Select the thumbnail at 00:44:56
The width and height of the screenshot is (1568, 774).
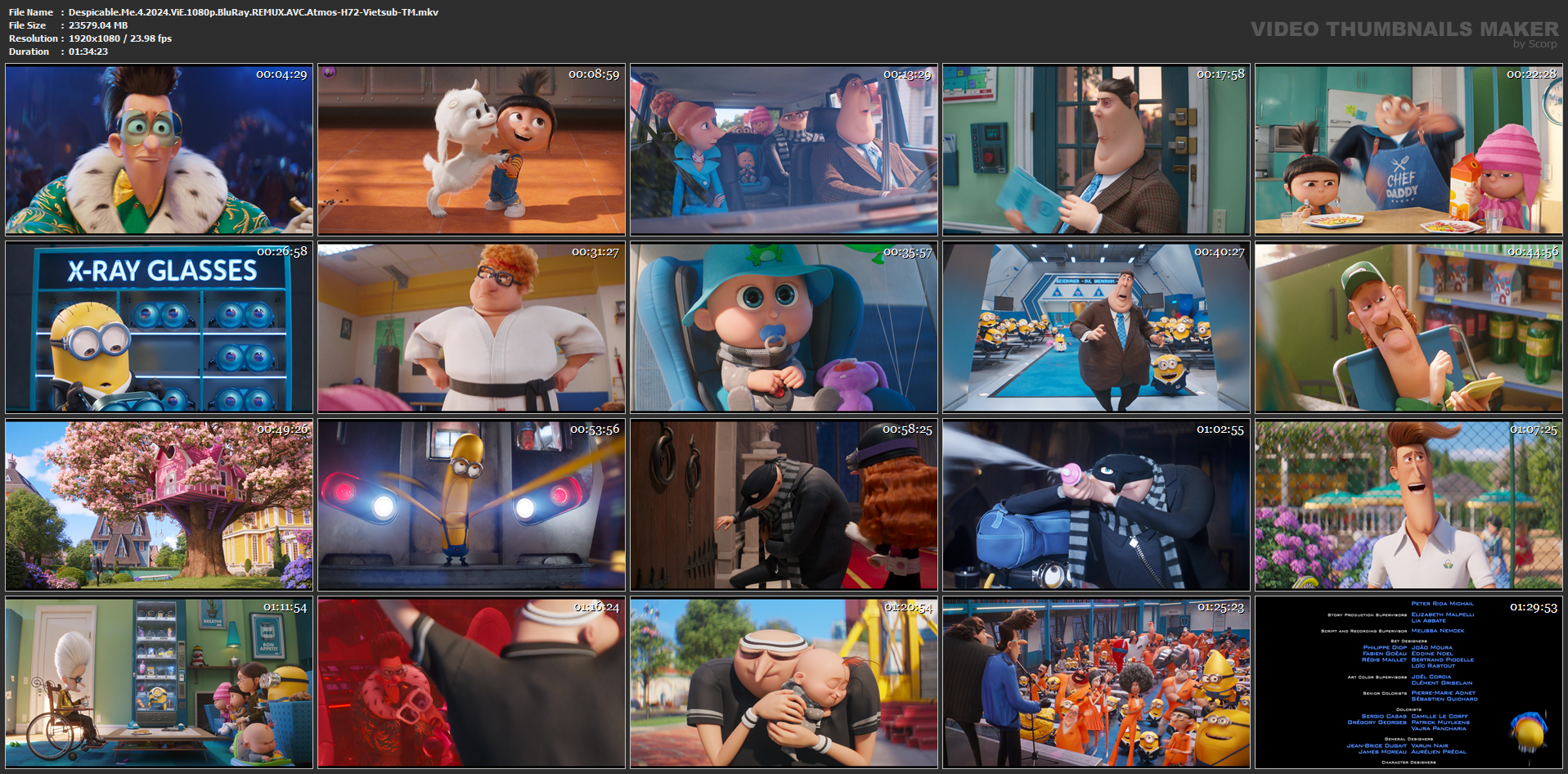(1409, 328)
